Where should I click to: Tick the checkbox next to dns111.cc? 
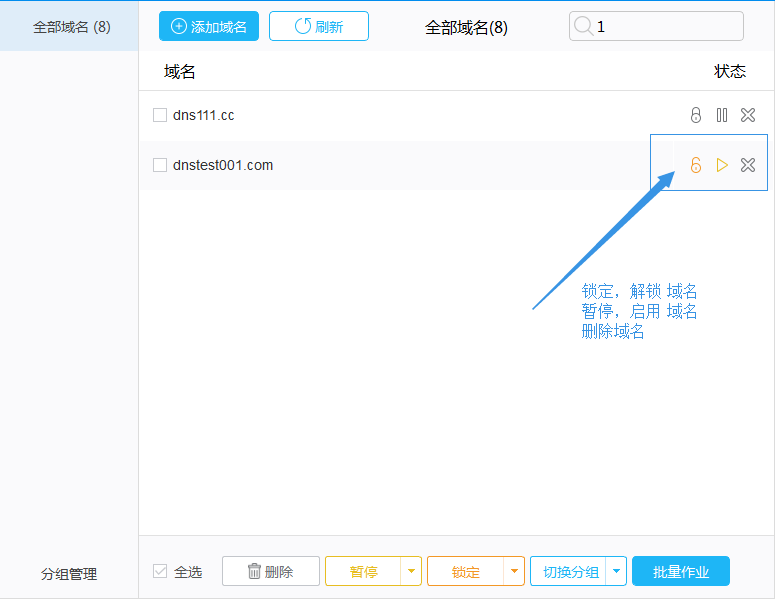[x=160, y=115]
